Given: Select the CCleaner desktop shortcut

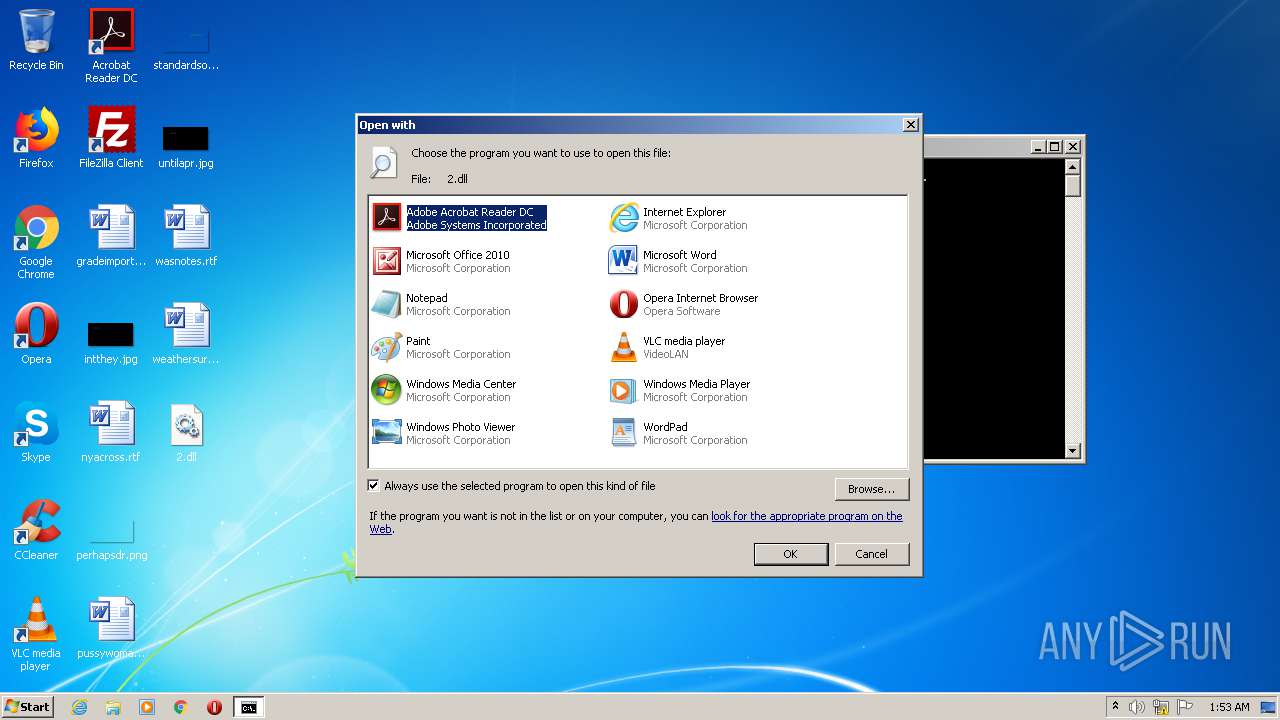Looking at the screenshot, I should 36,530.
